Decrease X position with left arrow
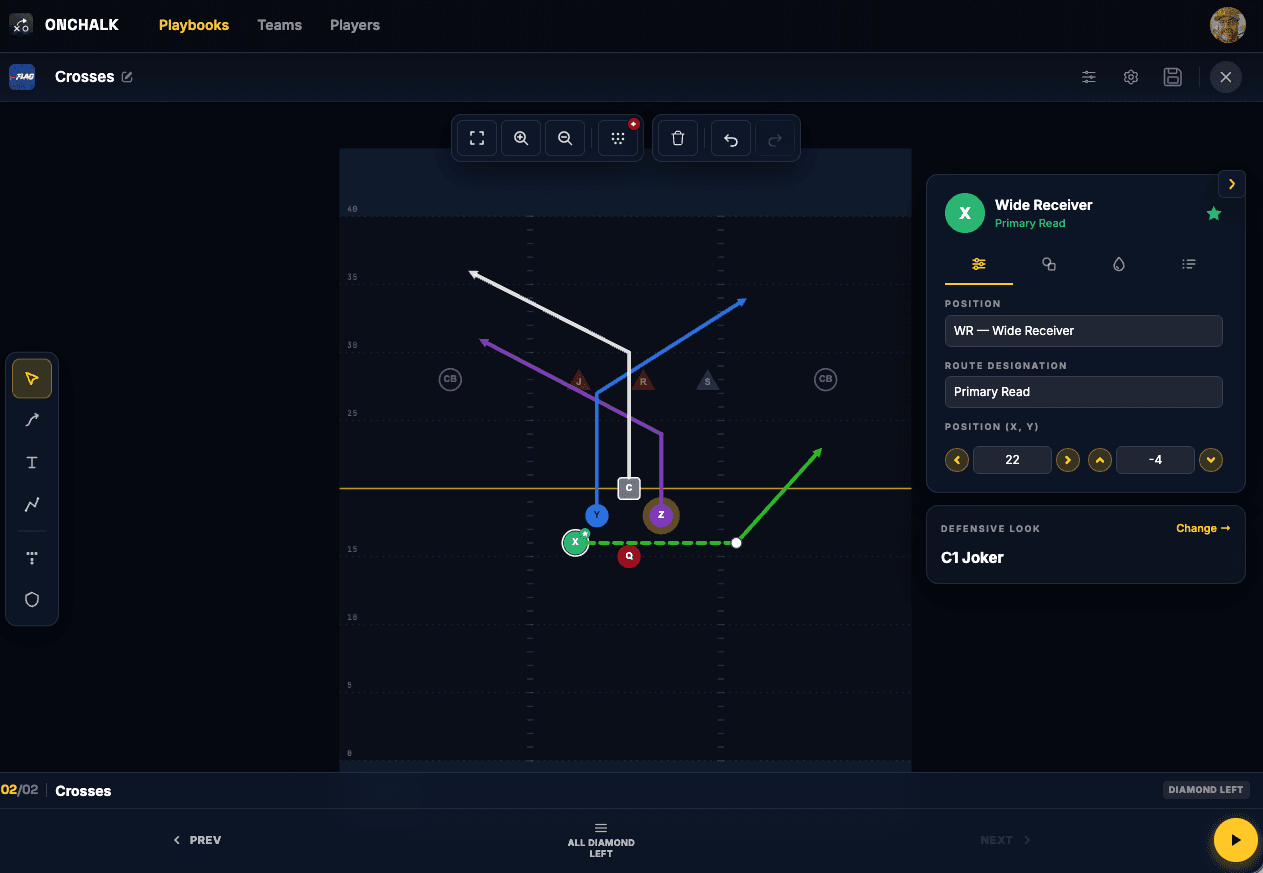The height and width of the screenshot is (873, 1263). tap(957, 460)
